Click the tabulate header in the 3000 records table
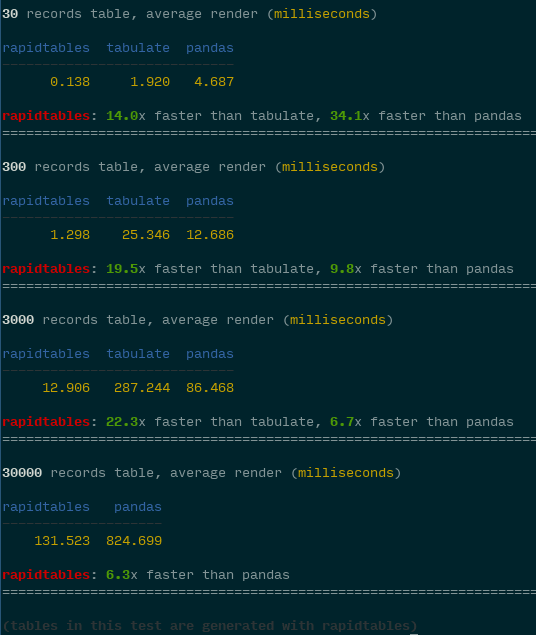This screenshot has width=536, height=635. 138,354
